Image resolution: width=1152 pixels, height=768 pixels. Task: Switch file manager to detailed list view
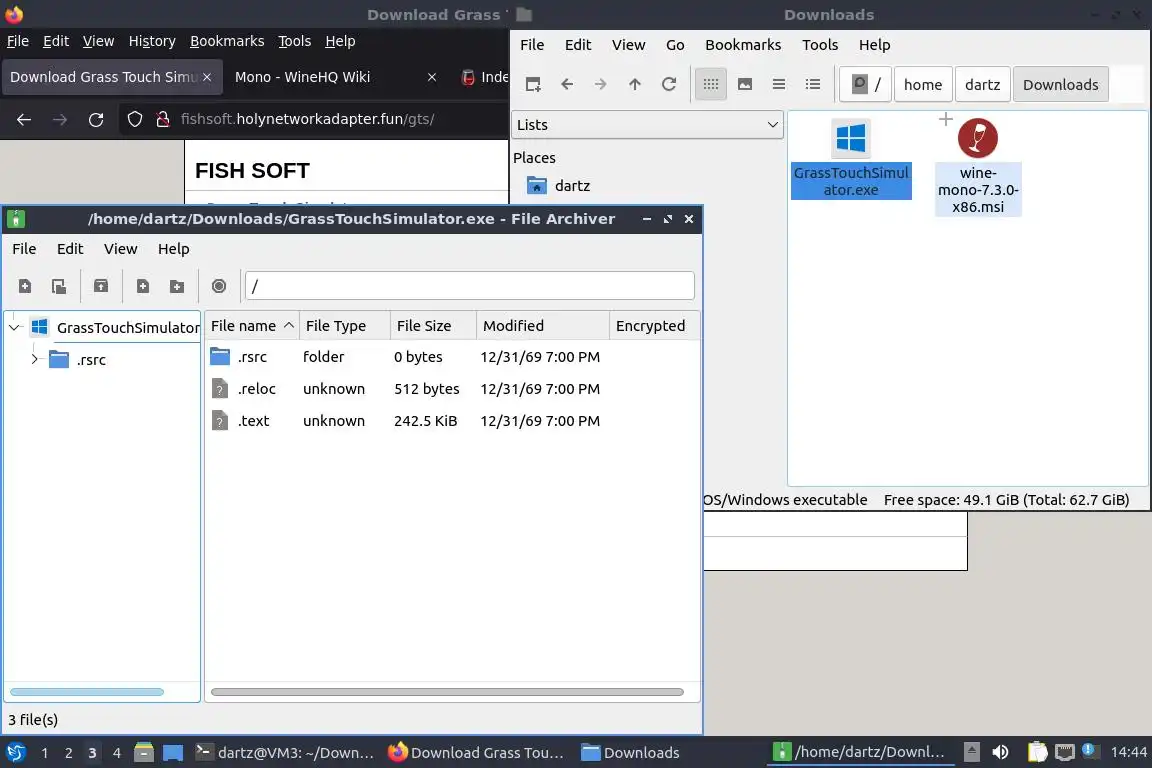(813, 85)
